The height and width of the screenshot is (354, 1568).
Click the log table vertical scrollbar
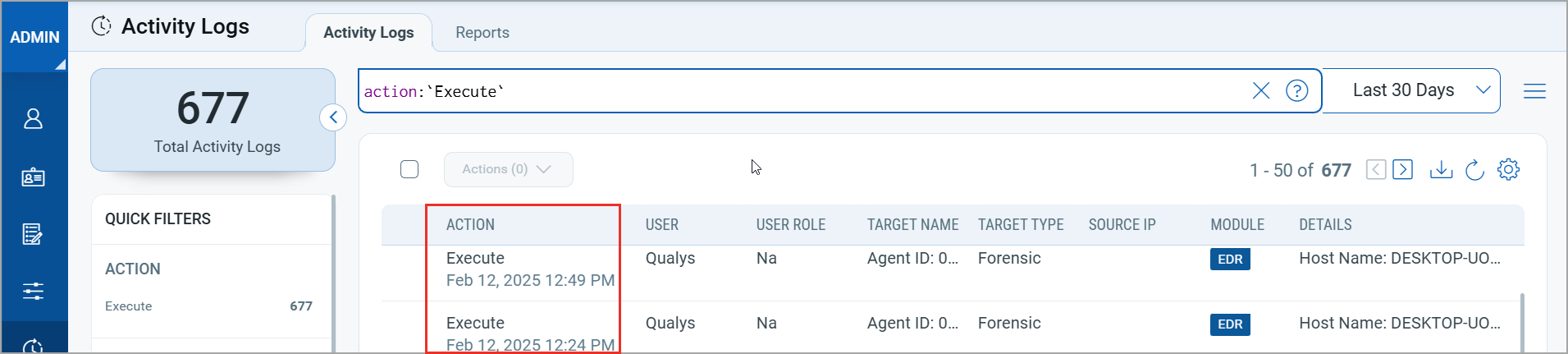coord(1522,323)
